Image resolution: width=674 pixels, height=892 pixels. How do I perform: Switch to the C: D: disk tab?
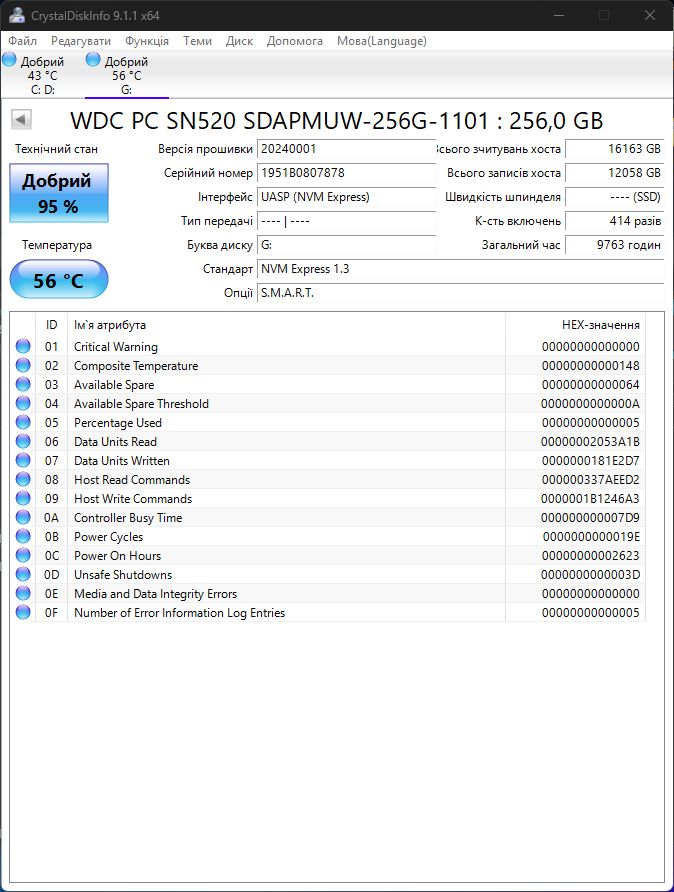coord(43,75)
